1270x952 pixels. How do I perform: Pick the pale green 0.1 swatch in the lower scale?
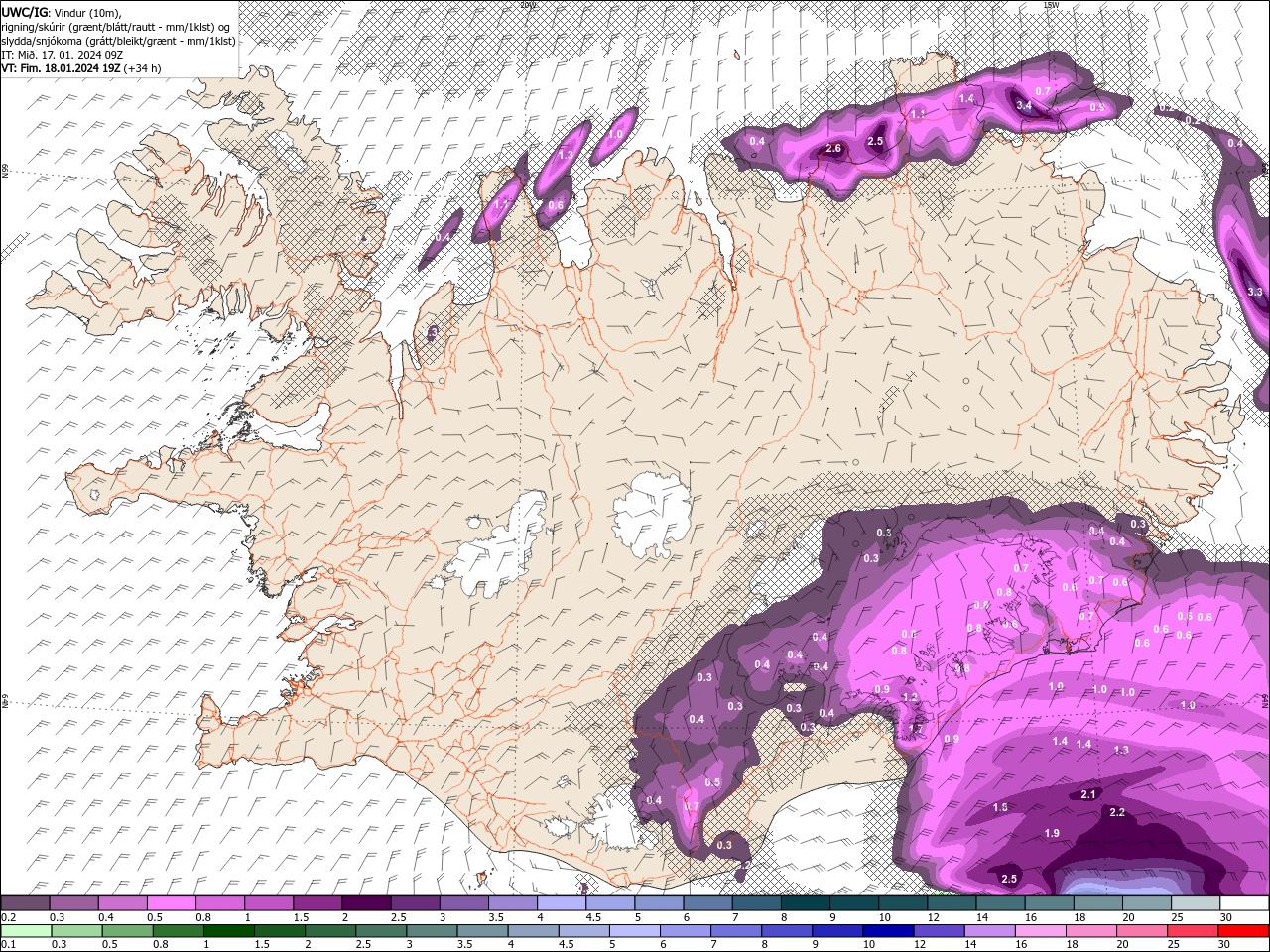[27, 931]
